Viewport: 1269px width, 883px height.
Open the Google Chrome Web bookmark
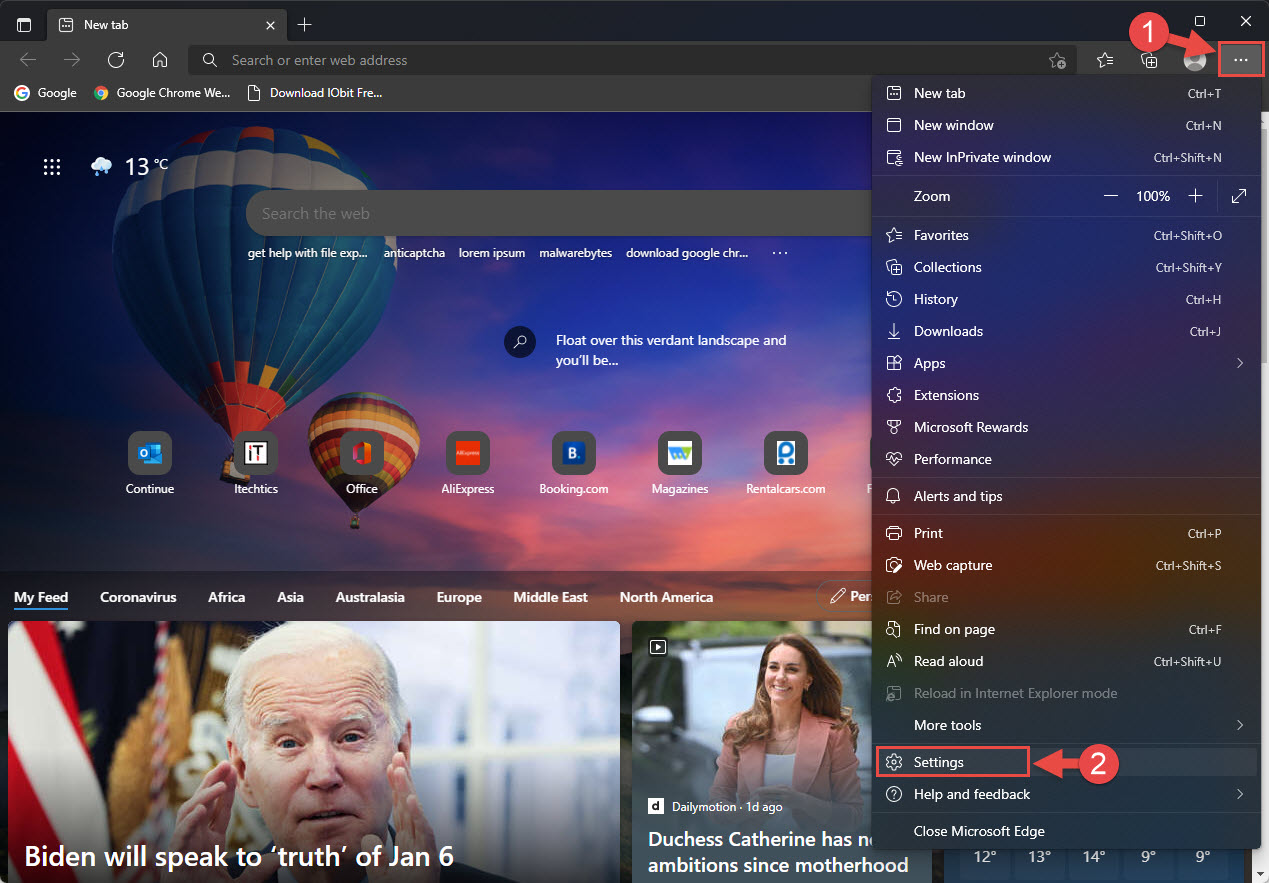tap(162, 93)
